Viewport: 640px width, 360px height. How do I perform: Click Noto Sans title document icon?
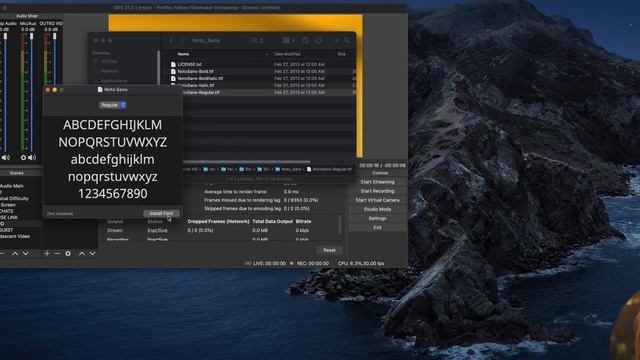(x=100, y=89)
